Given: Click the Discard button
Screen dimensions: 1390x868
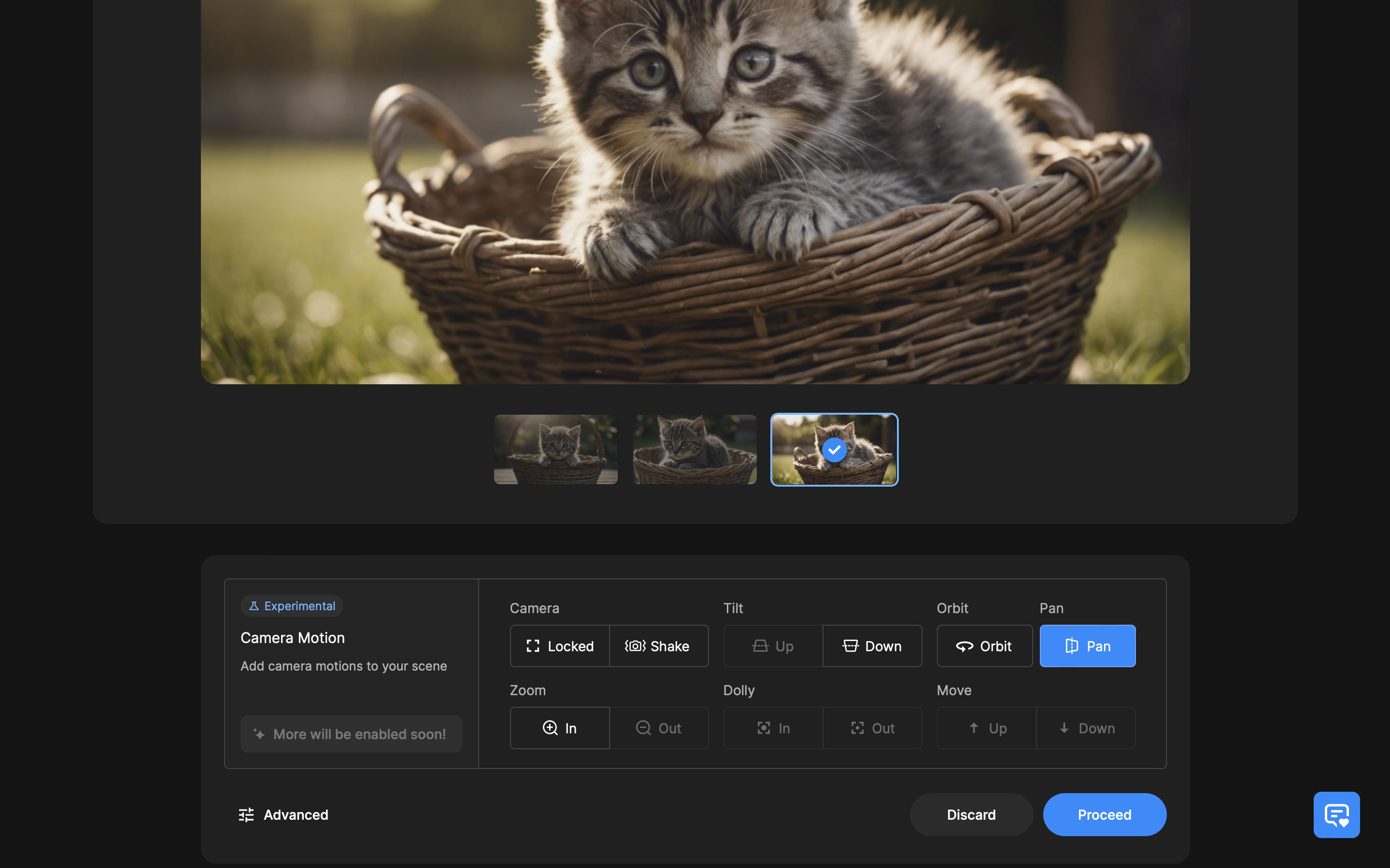Looking at the screenshot, I should coord(971,814).
